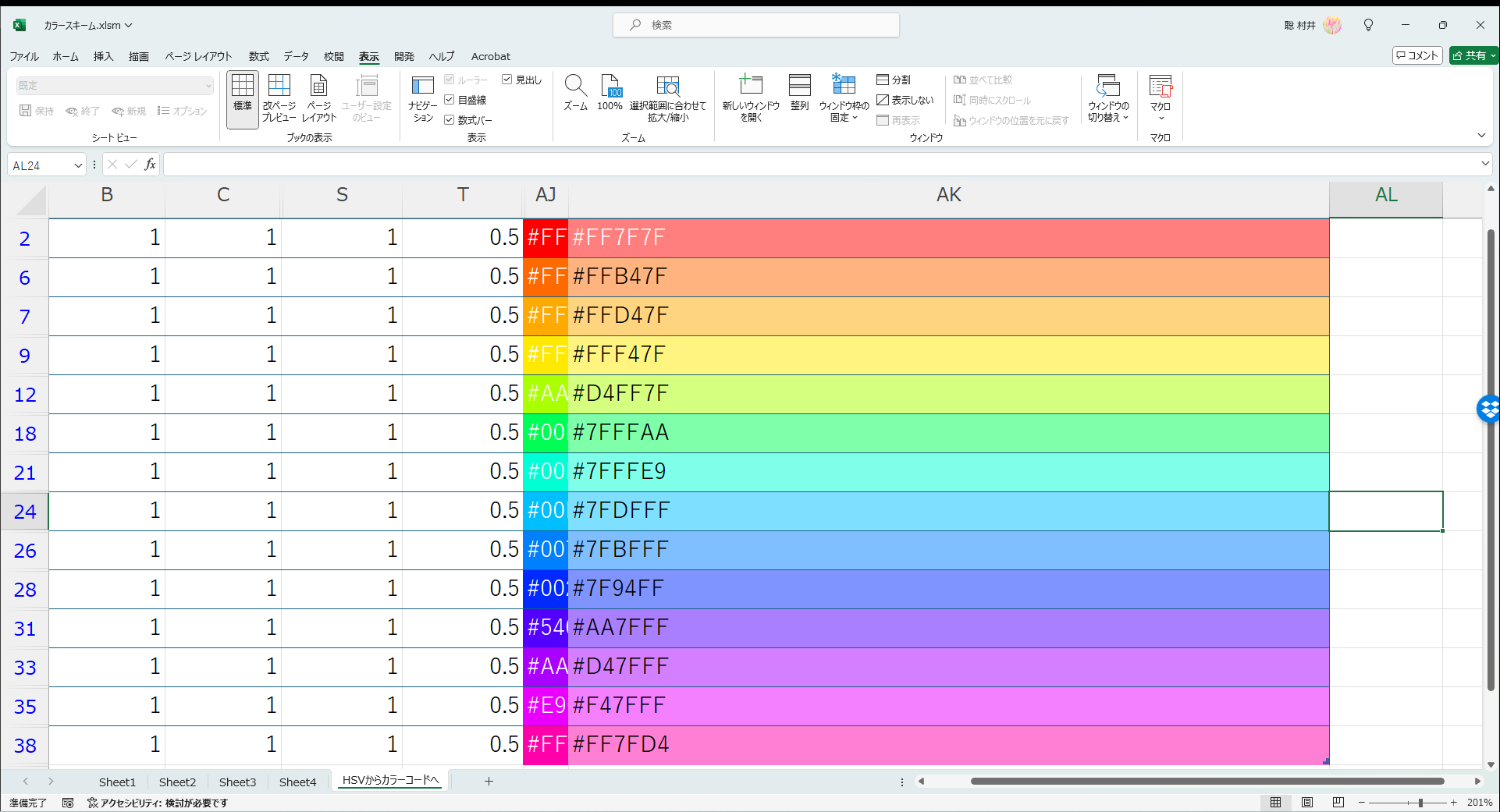
Task: Click the #7FDFFF color cell
Action: 948,511
